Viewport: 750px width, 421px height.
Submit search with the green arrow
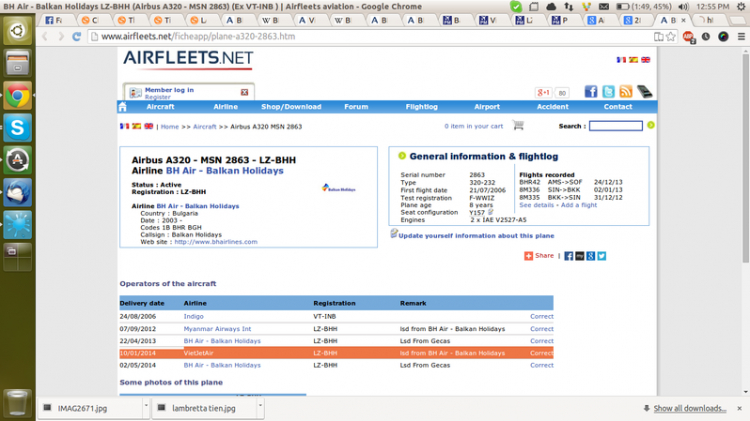click(x=651, y=125)
